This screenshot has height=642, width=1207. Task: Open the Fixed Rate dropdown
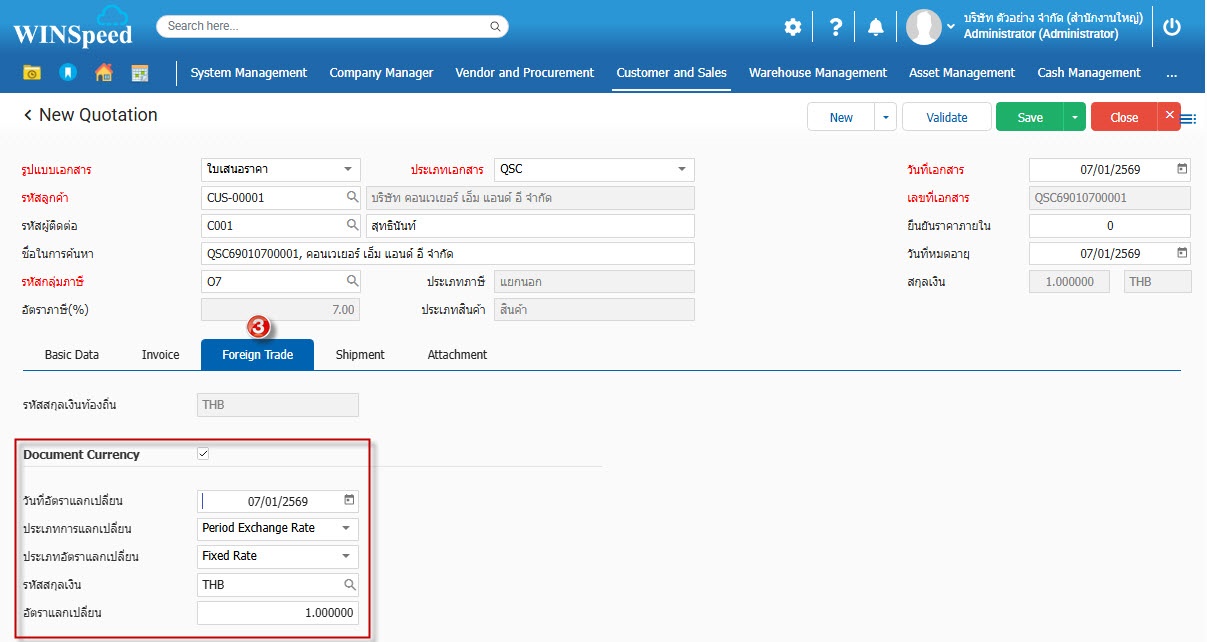(x=346, y=556)
